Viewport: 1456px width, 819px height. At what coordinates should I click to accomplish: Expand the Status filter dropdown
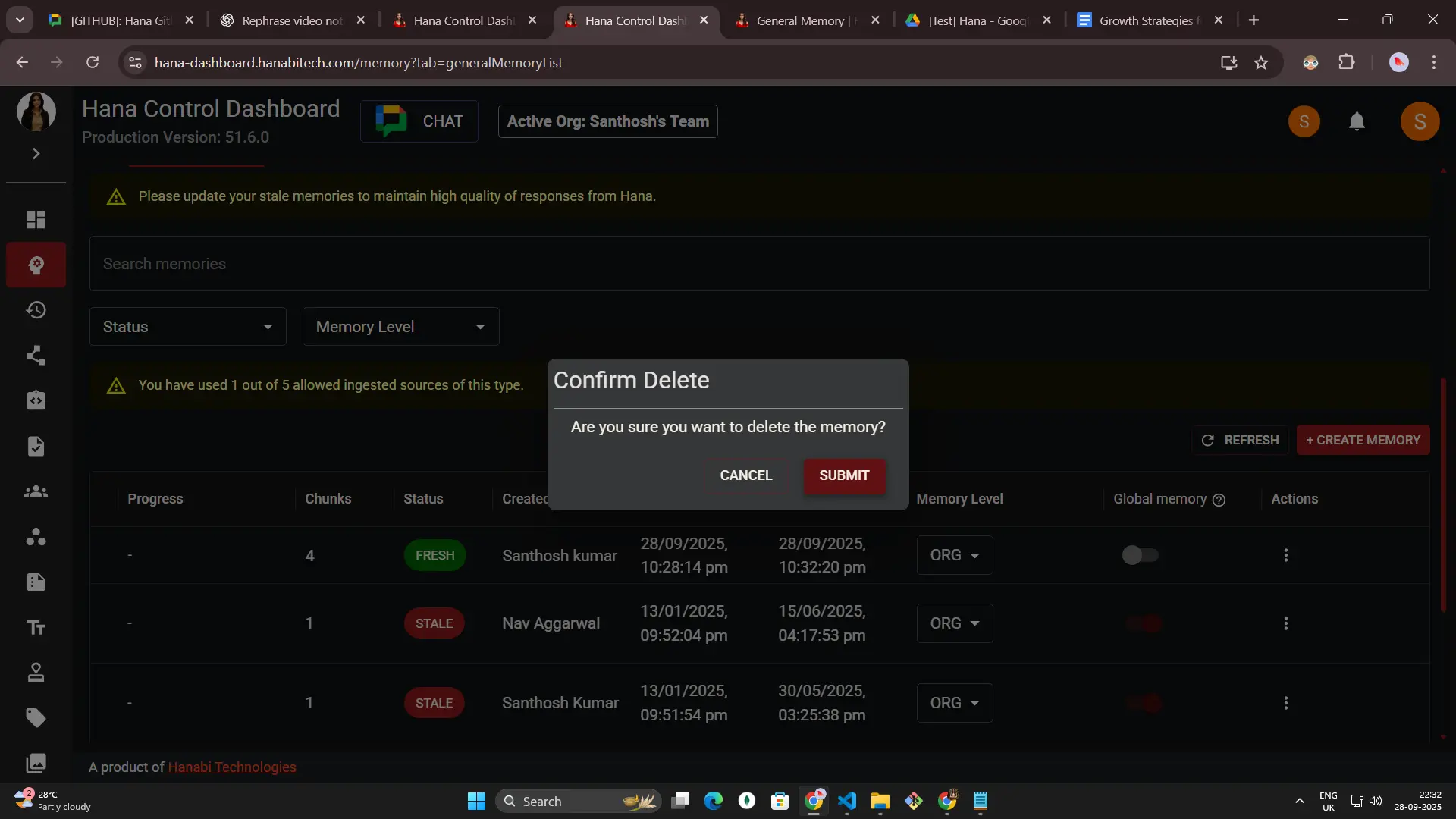[187, 327]
